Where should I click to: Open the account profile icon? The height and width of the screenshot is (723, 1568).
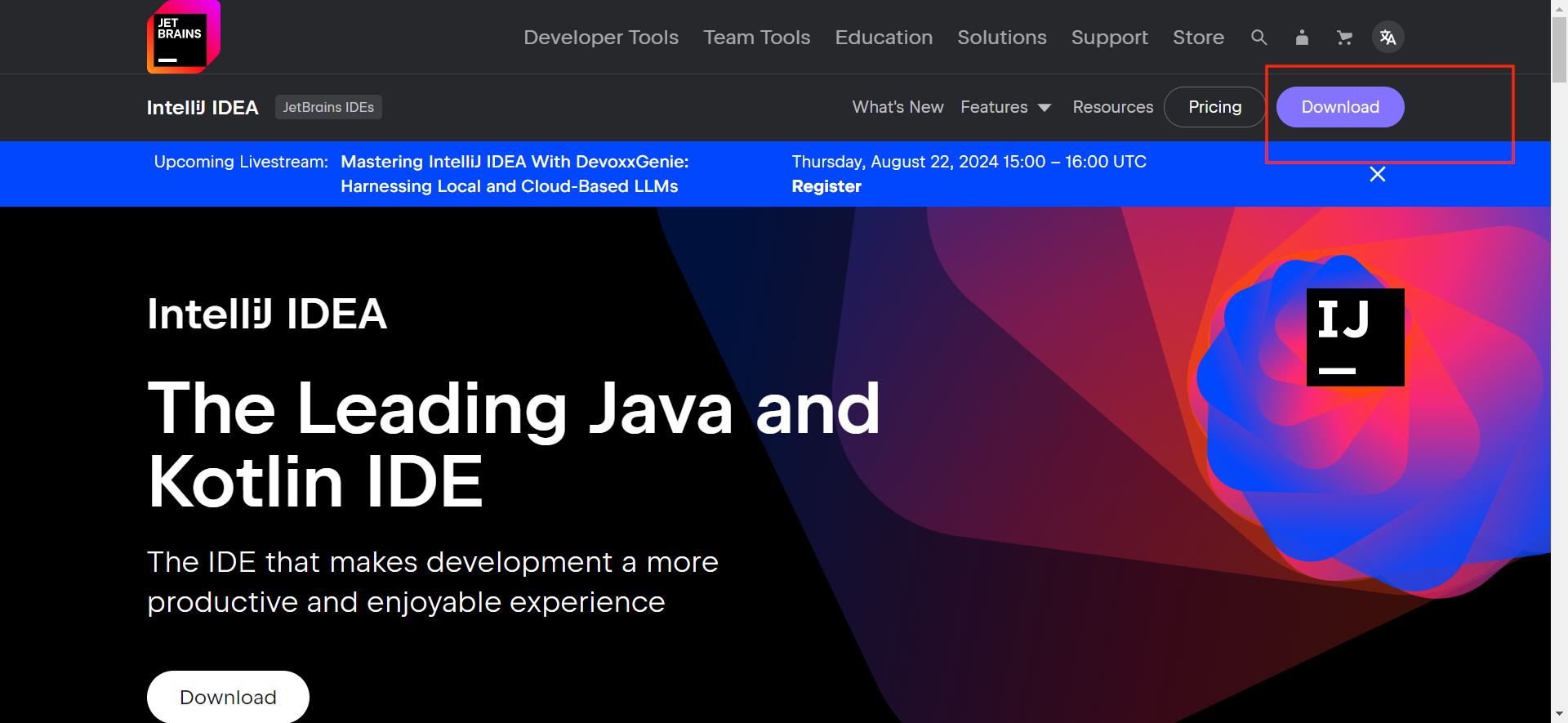click(1302, 38)
